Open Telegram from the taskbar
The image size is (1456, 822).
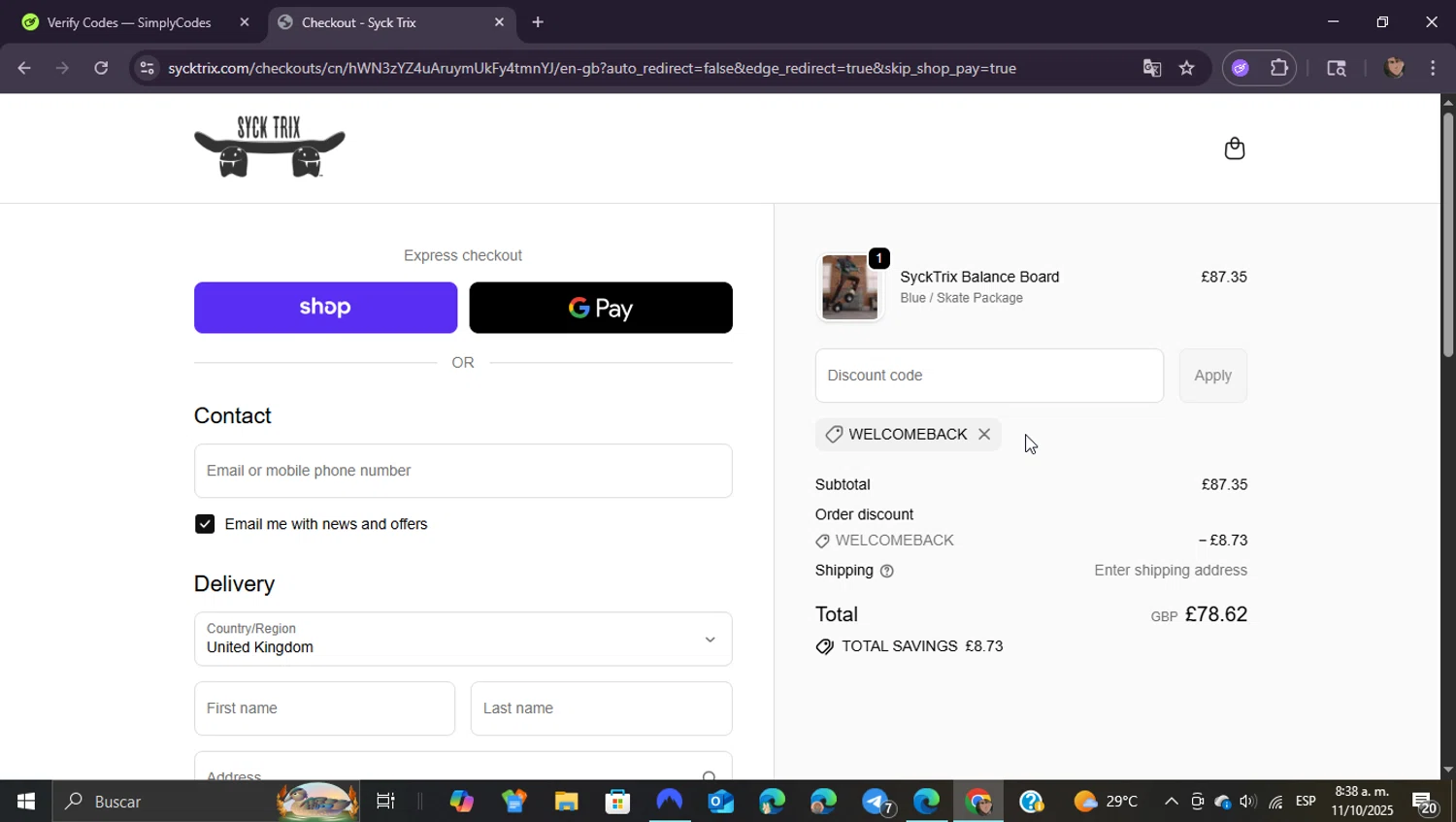876,802
